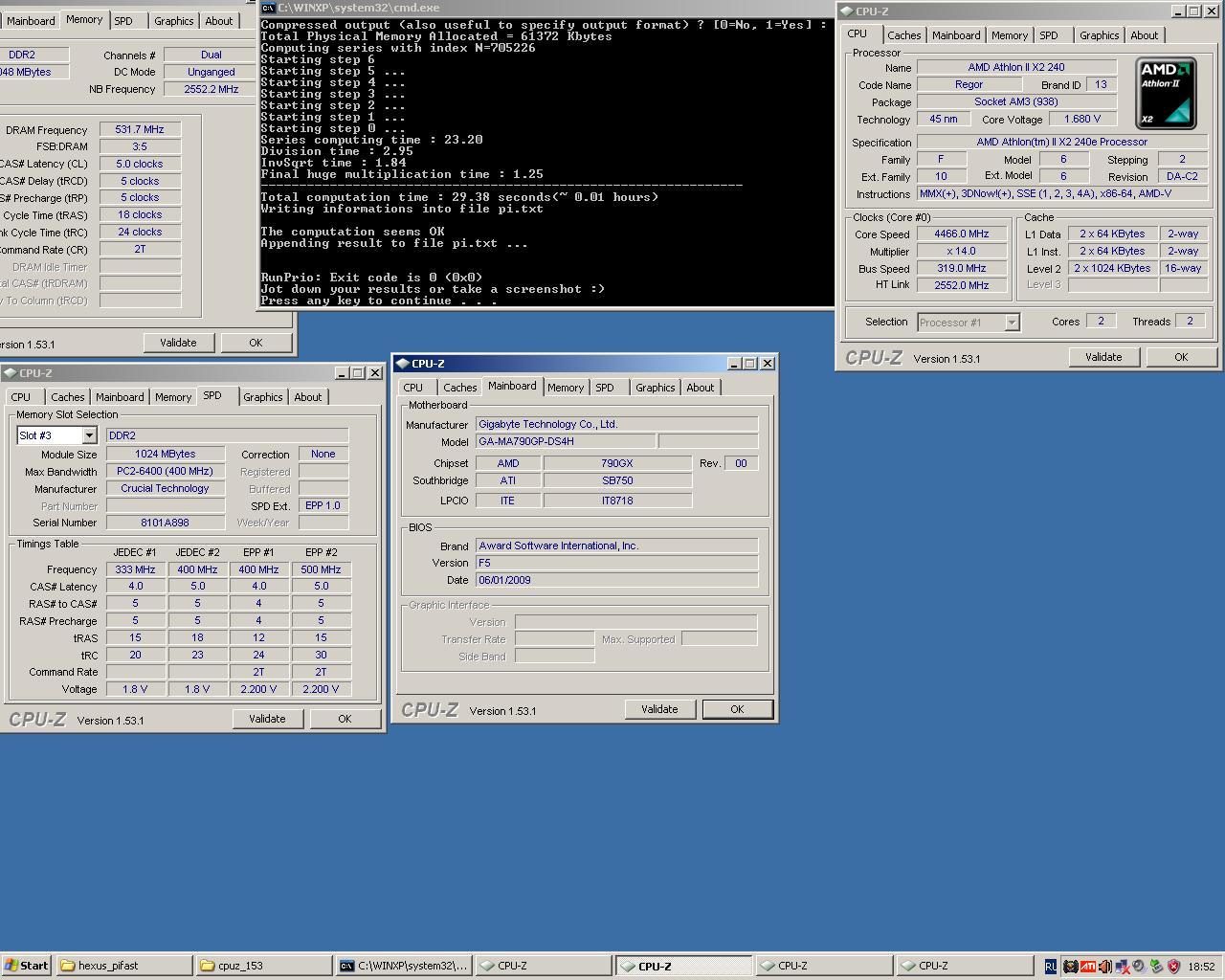Viewport: 1225px width, 980px height.
Task: Click the BIOS date 06/01/2009 value
Action: tap(616, 580)
